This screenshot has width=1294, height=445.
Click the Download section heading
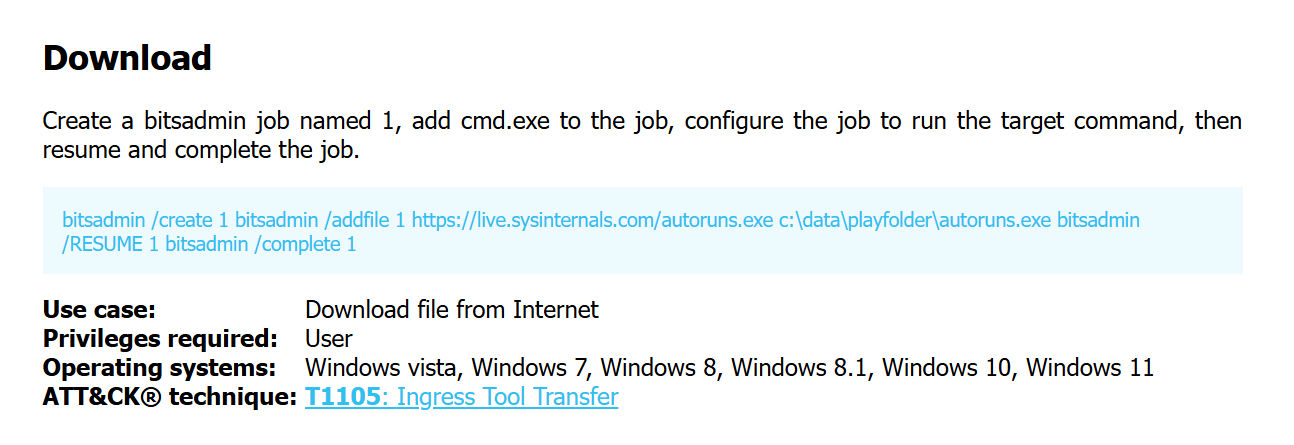(127, 58)
